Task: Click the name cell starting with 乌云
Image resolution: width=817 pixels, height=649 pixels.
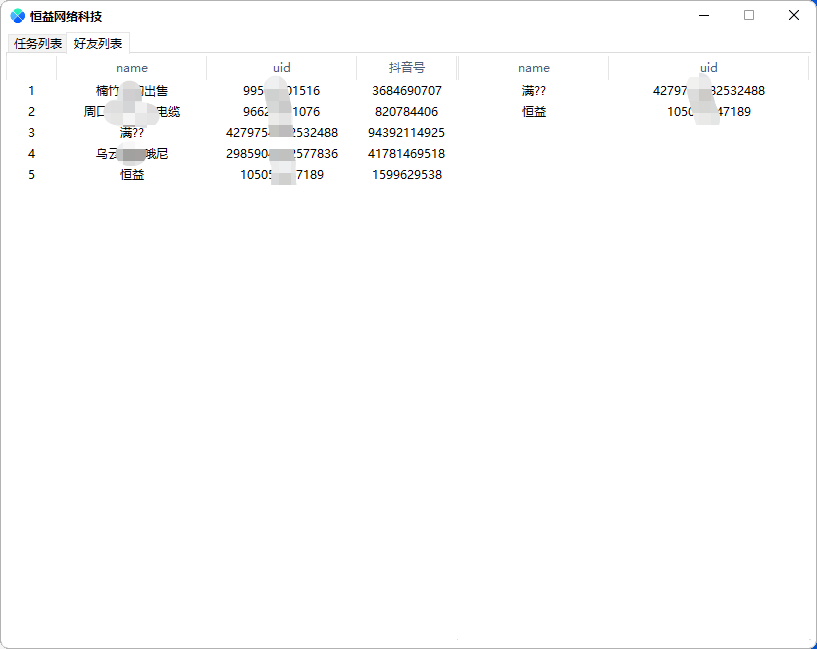Action: pos(132,154)
